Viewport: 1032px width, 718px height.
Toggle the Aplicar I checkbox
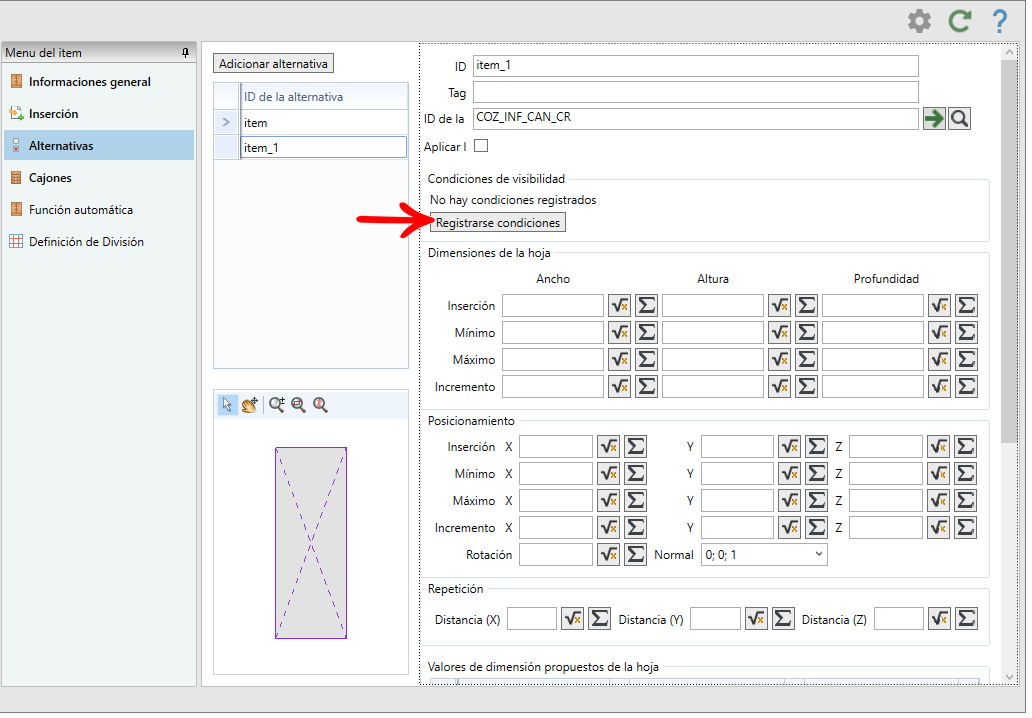point(481,146)
